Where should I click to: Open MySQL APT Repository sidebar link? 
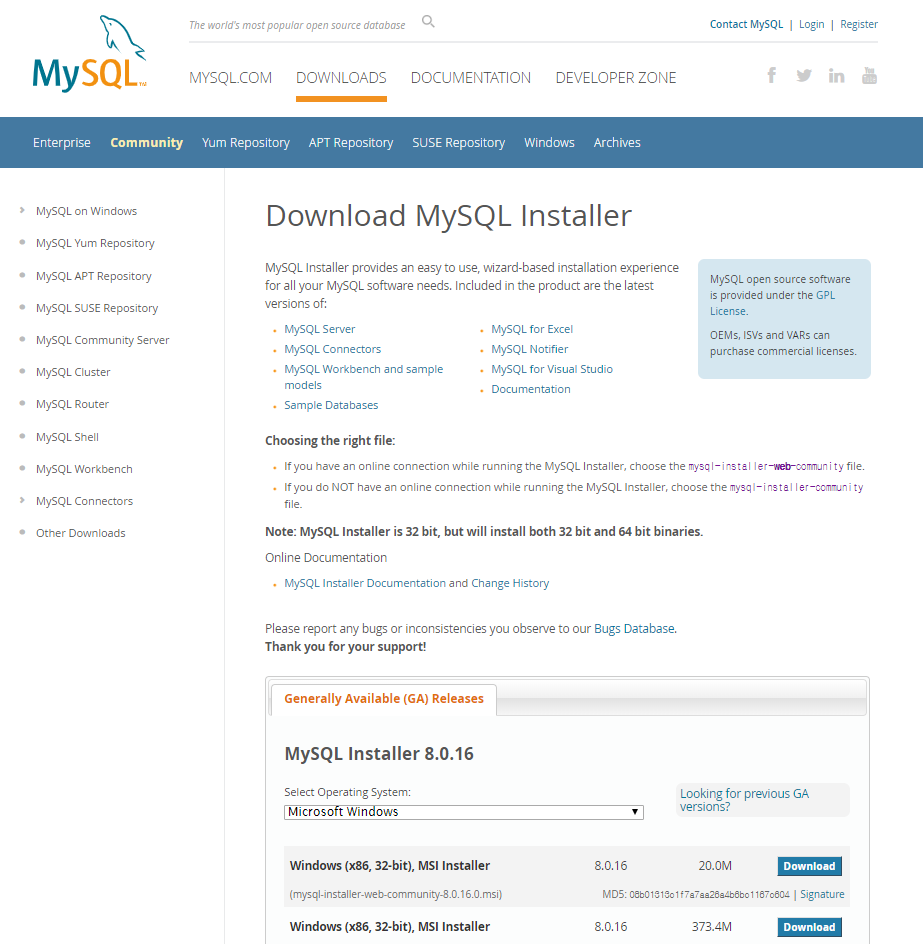(x=94, y=276)
